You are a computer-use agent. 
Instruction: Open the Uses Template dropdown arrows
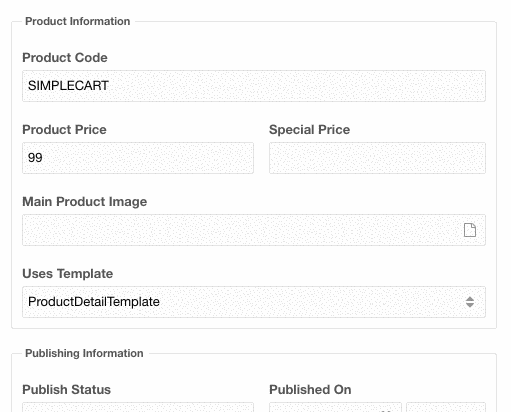coord(470,302)
